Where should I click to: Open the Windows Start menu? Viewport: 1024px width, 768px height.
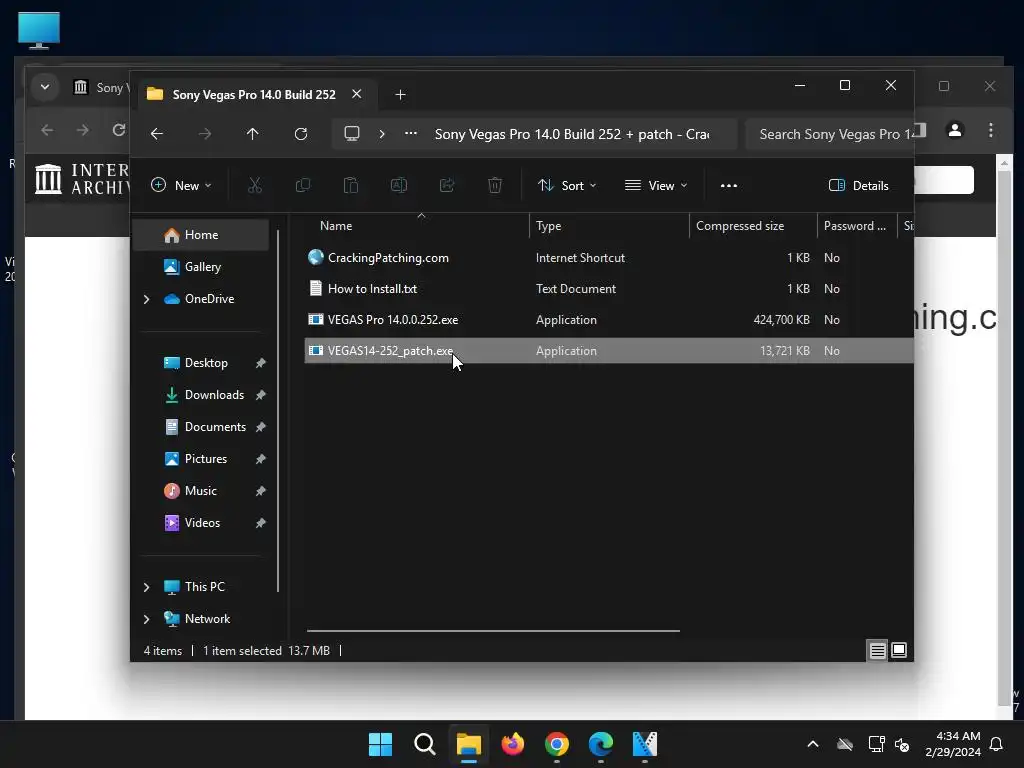click(380, 744)
